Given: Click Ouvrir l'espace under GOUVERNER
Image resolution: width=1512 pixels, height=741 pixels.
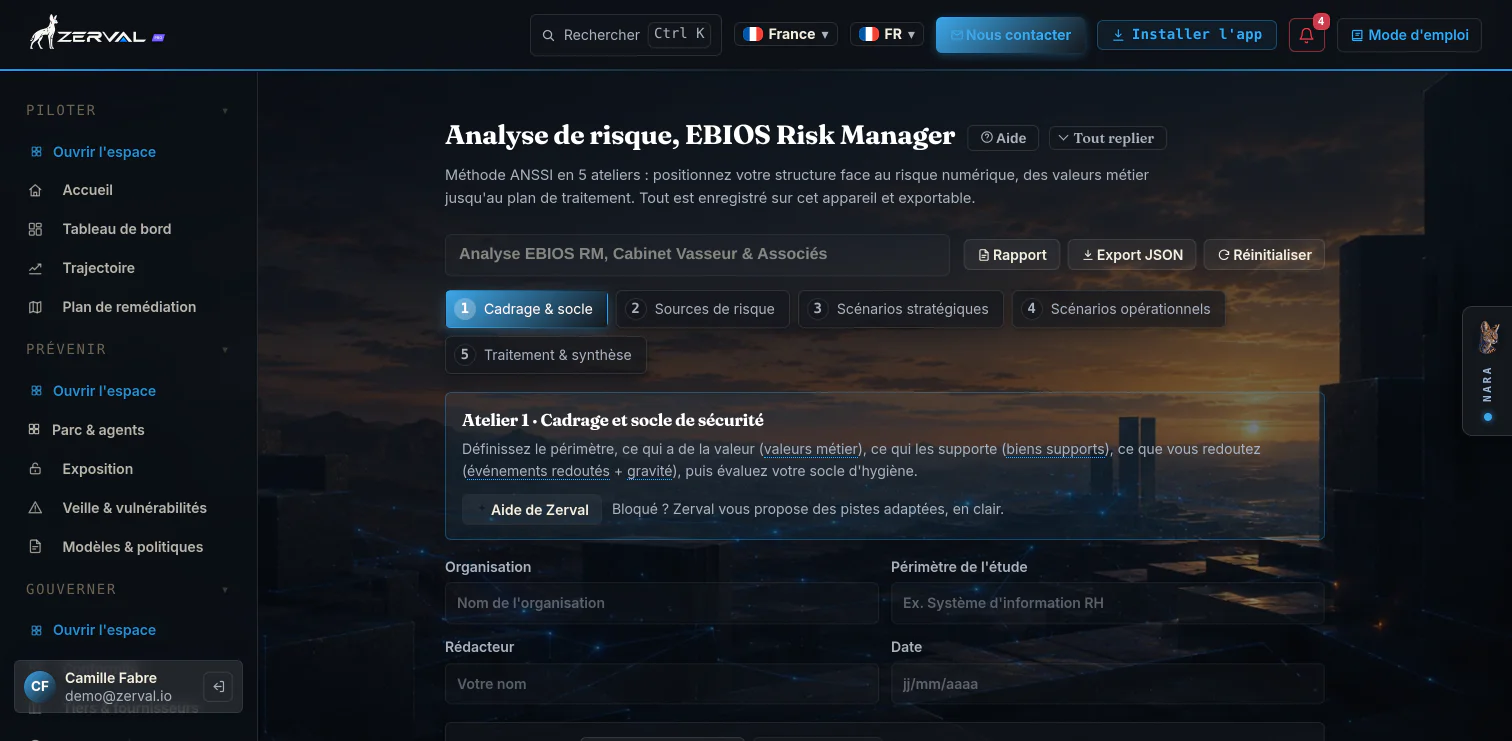Looking at the screenshot, I should click(x=104, y=630).
